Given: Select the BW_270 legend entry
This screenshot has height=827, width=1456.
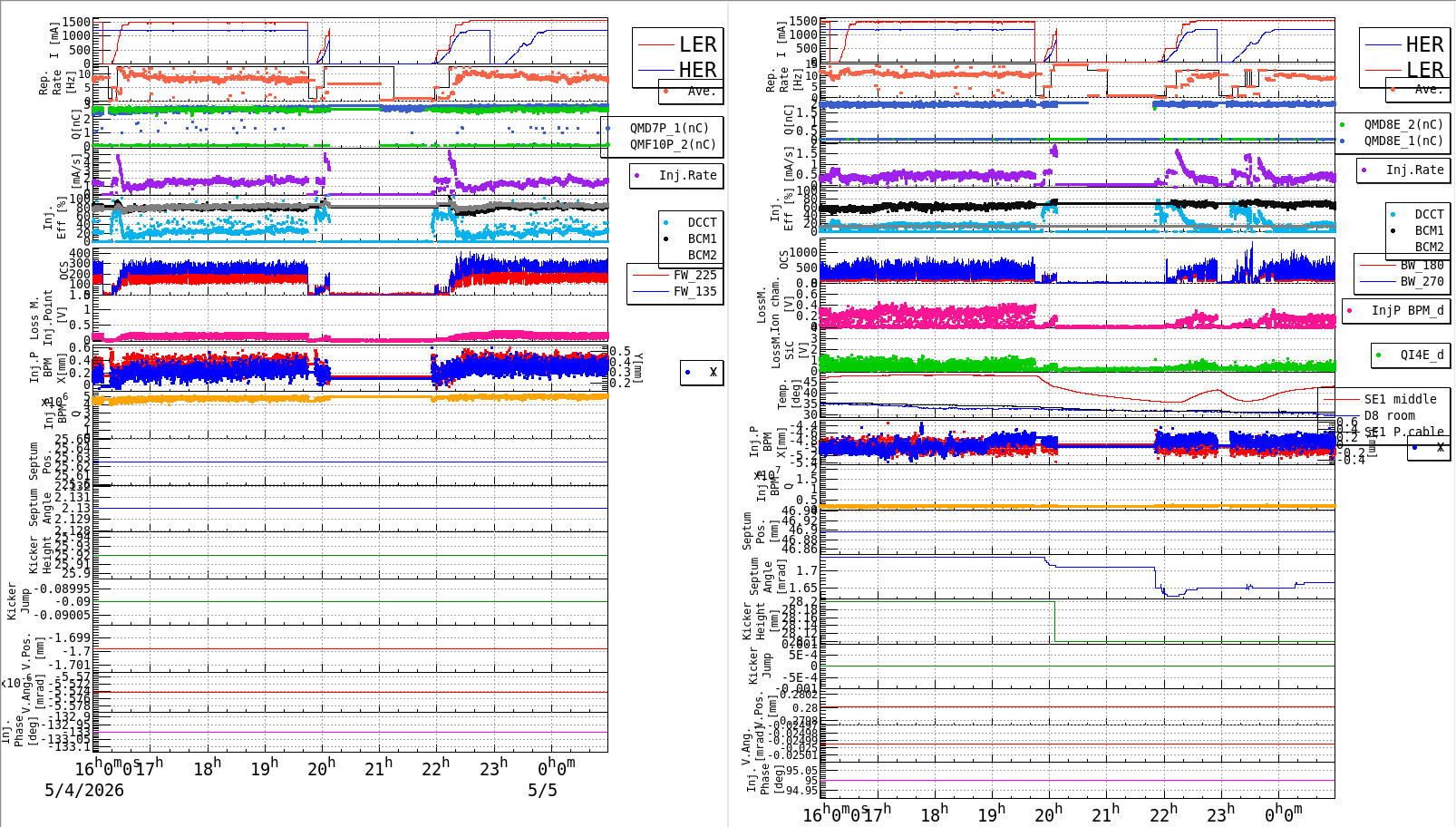Looking at the screenshot, I should pyautogui.click(x=1422, y=281).
